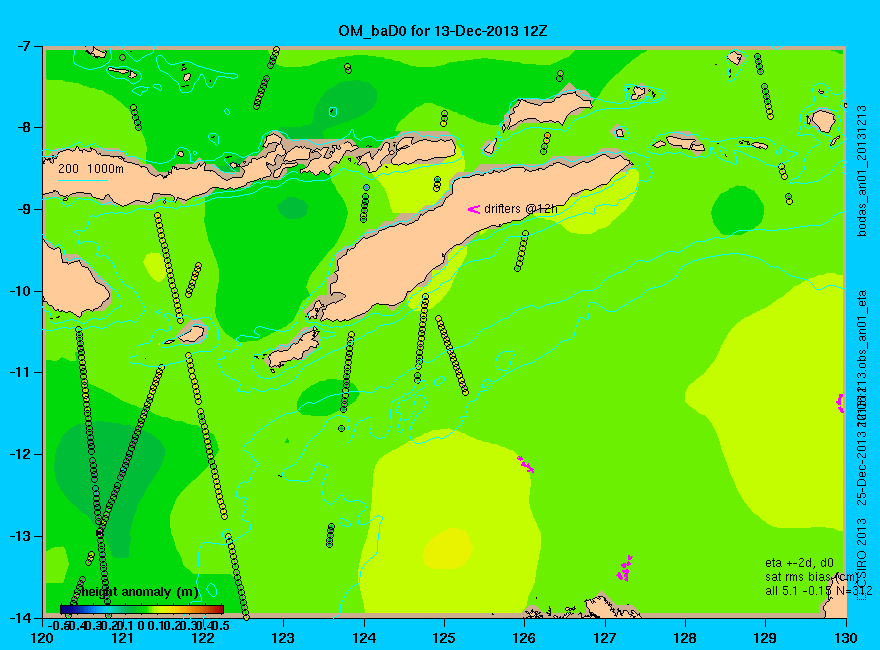The width and height of the screenshot is (880, 650).
Task: Click the 'all 5.1 -0.15 N=312' statistics line
Action: [x=818, y=591]
